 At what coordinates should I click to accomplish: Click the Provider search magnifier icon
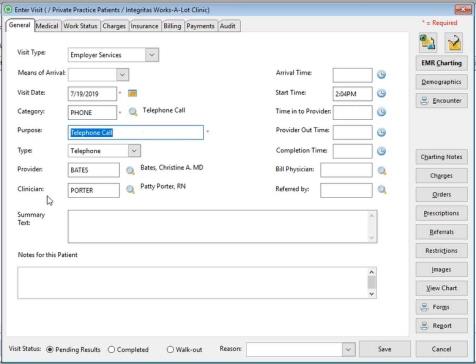[130, 171]
